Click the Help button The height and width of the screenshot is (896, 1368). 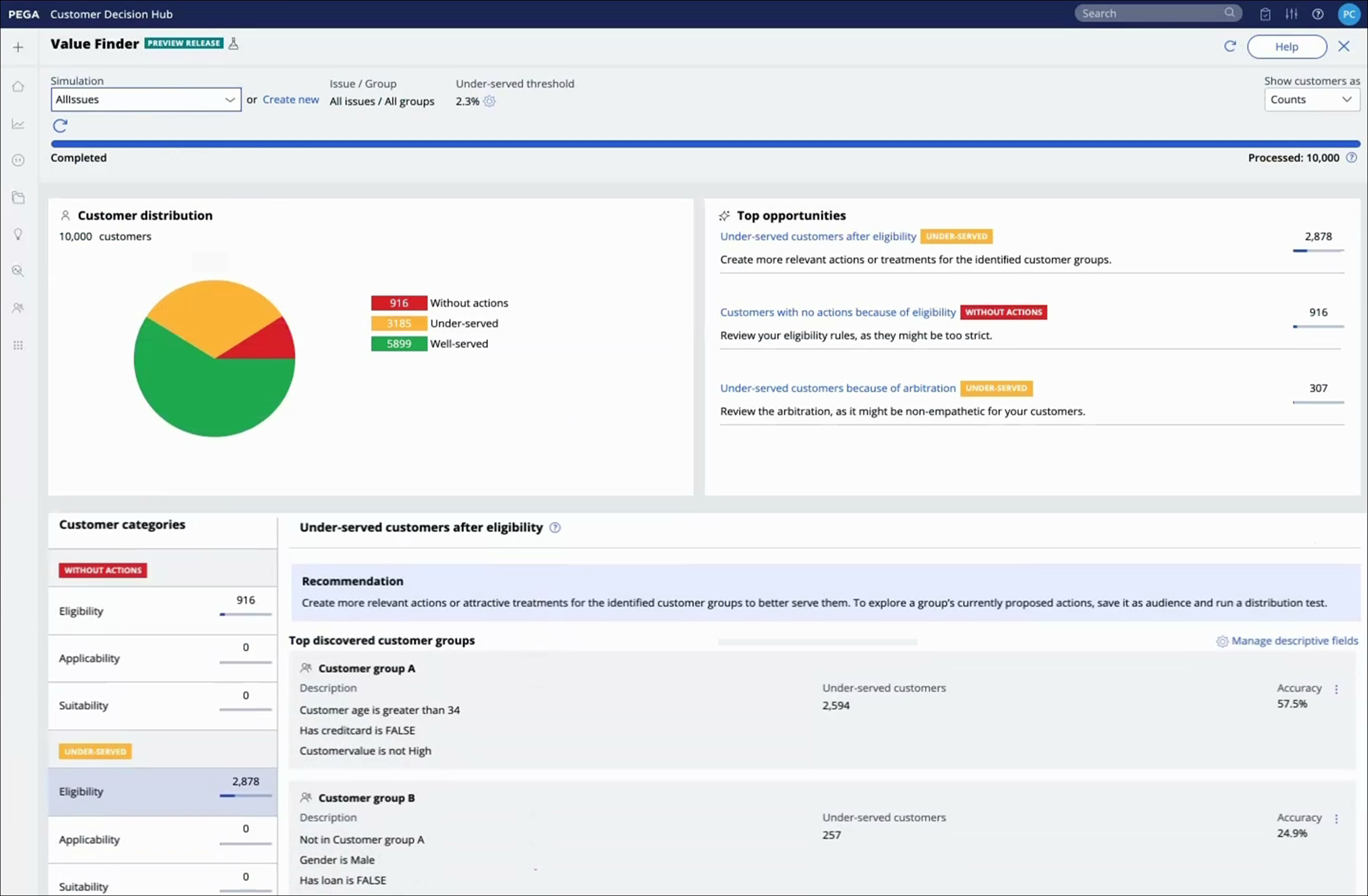point(1286,46)
